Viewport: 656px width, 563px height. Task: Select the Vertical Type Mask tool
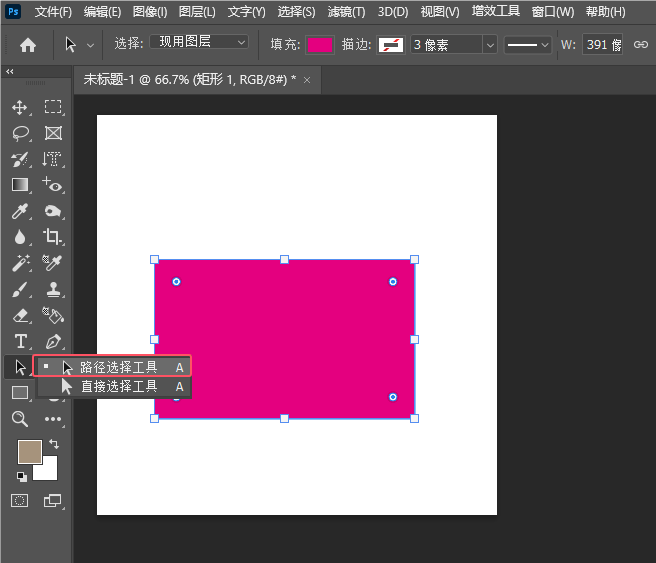52,159
